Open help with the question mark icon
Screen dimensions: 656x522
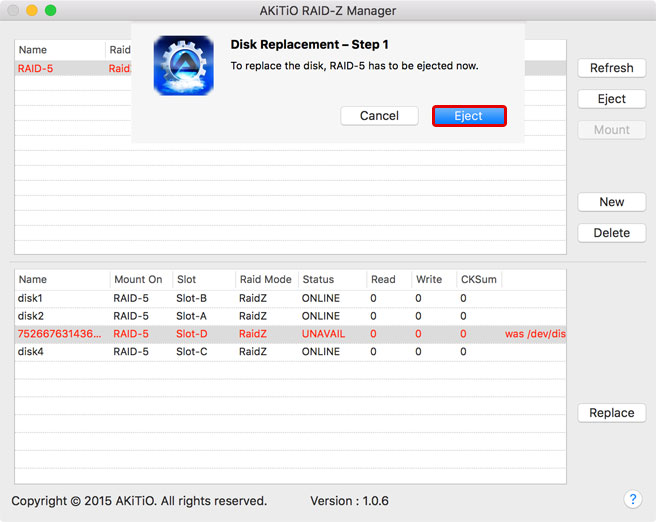632,499
